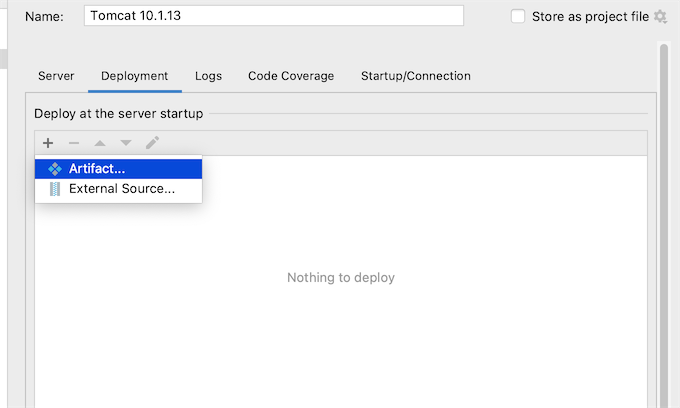Image resolution: width=680 pixels, height=408 pixels.
Task: Click the Add (+) deployment icon
Action: pos(48,143)
